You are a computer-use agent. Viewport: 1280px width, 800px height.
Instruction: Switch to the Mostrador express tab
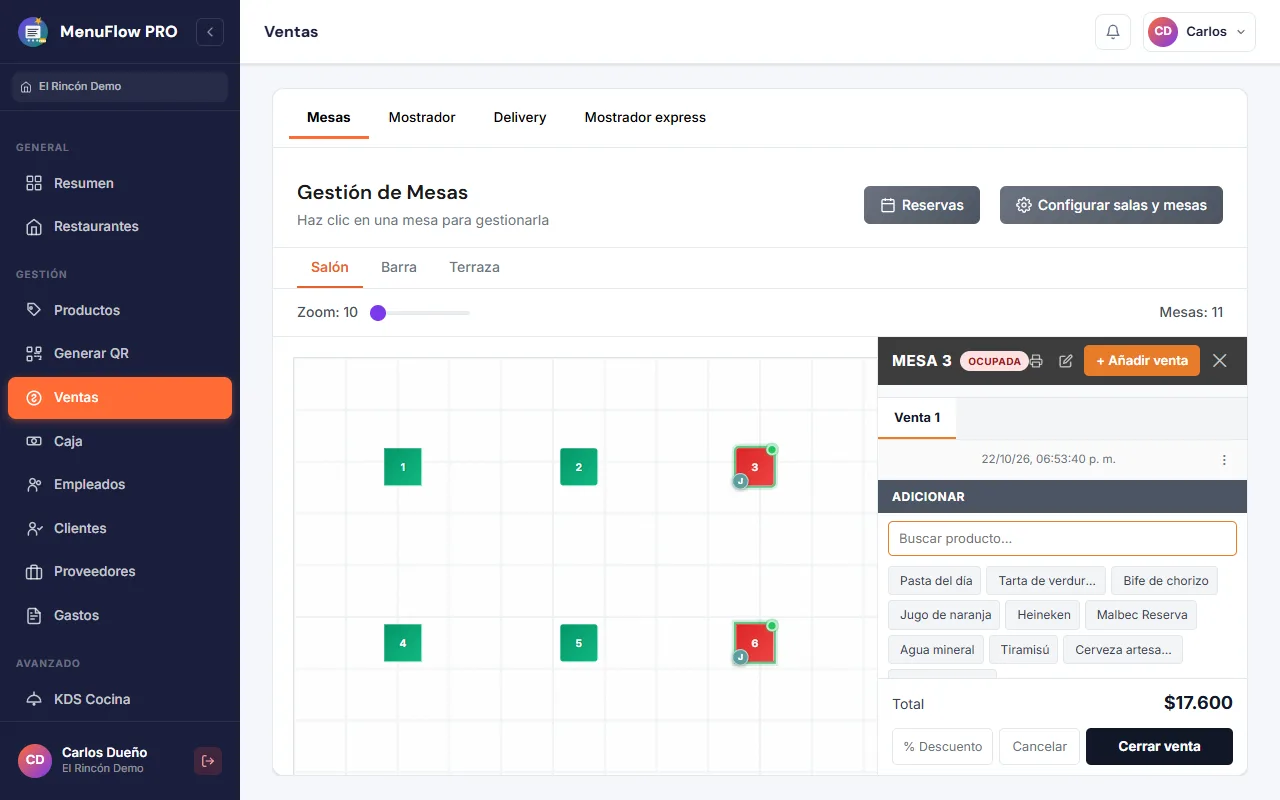pyautogui.click(x=645, y=117)
